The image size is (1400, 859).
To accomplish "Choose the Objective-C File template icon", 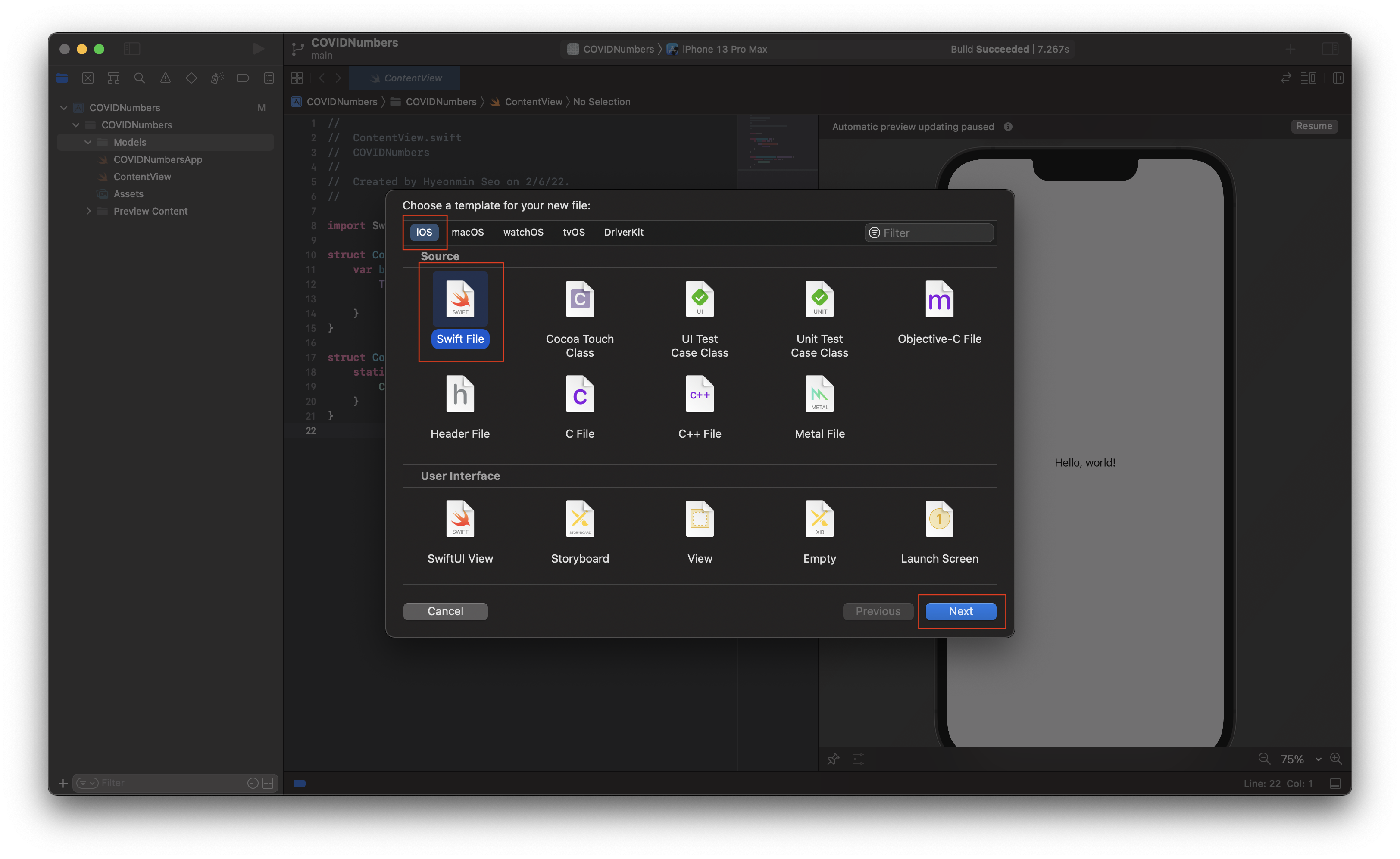I will point(938,299).
